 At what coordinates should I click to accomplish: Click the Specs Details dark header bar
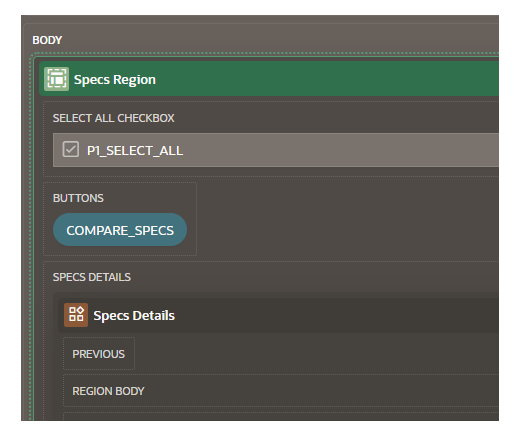pyautogui.click(x=333, y=315)
